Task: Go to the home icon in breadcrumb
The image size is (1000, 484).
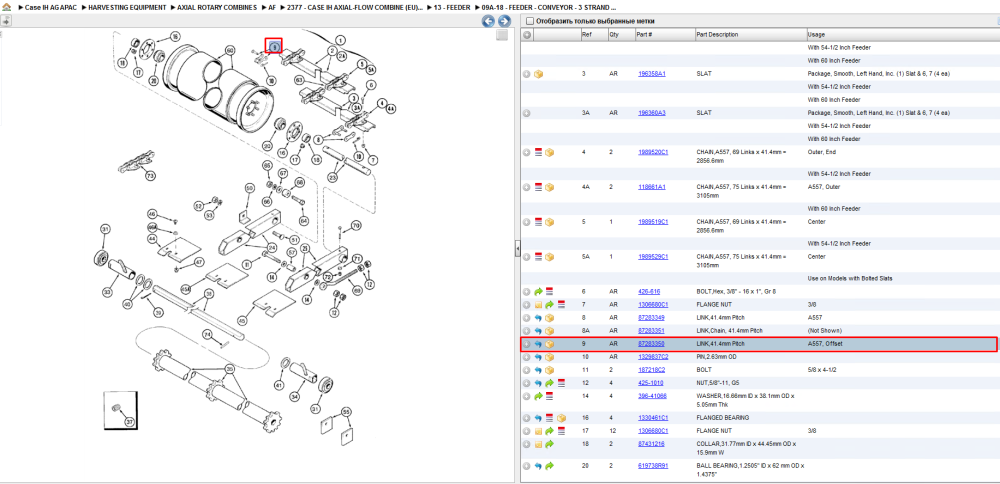Action: [x=5, y=8]
